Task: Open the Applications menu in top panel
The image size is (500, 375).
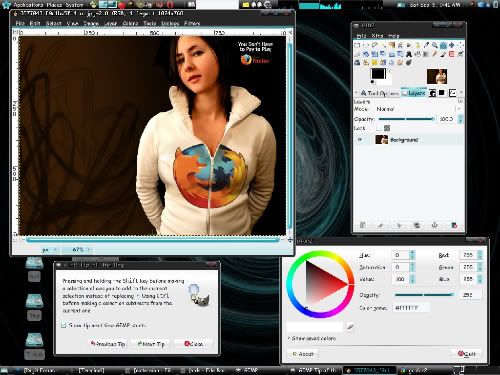Action: tap(28, 5)
